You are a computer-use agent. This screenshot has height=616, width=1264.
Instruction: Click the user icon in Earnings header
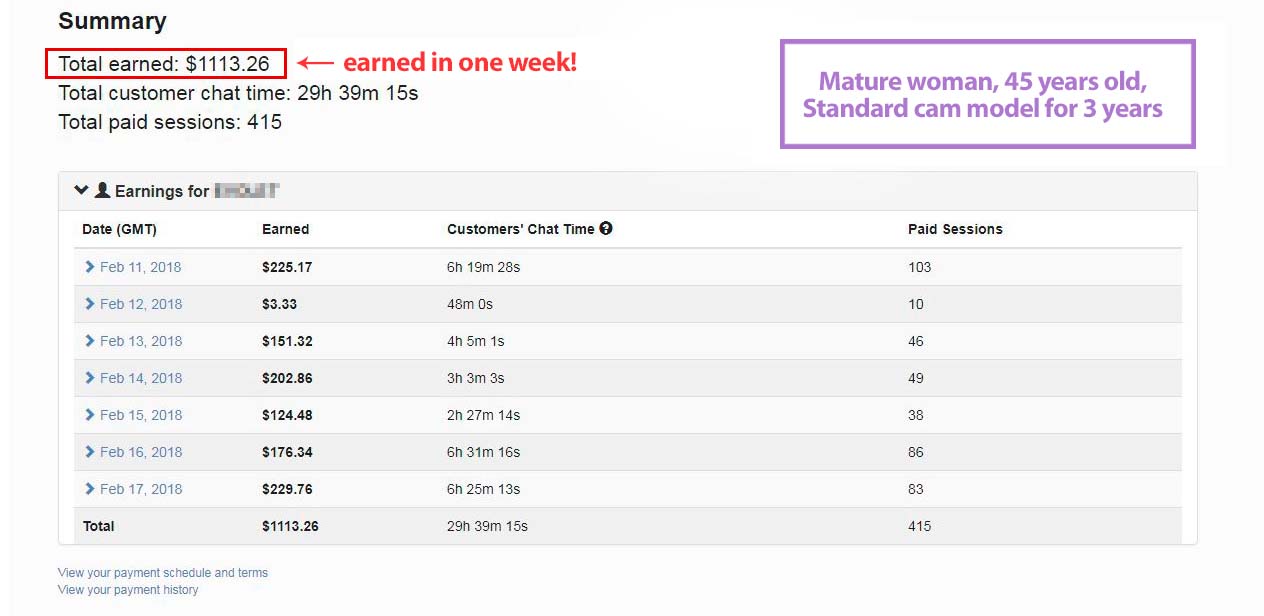pyautogui.click(x=102, y=190)
